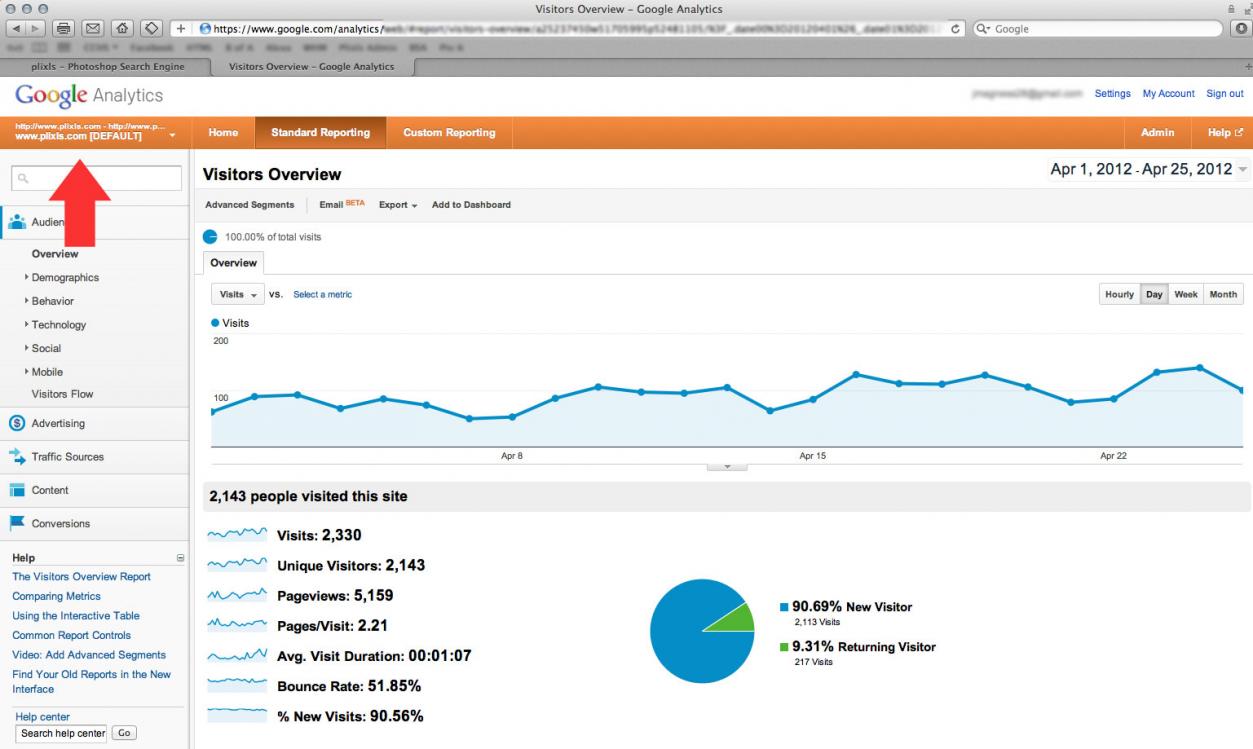Click the magnifier in the Google search field
Viewport: 1253px width, 749px height.
click(983, 29)
